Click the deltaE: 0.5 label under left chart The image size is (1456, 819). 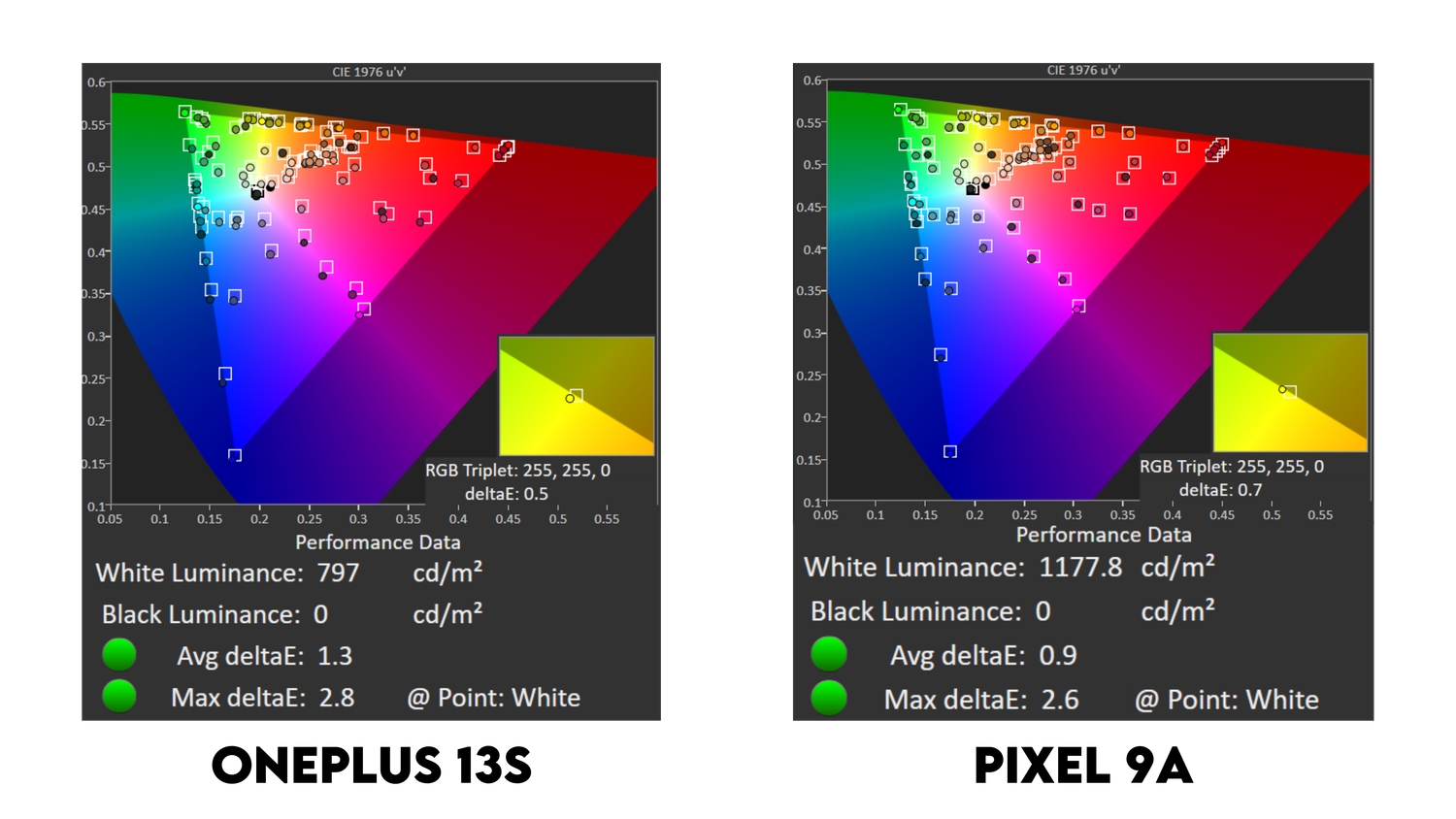tap(506, 494)
